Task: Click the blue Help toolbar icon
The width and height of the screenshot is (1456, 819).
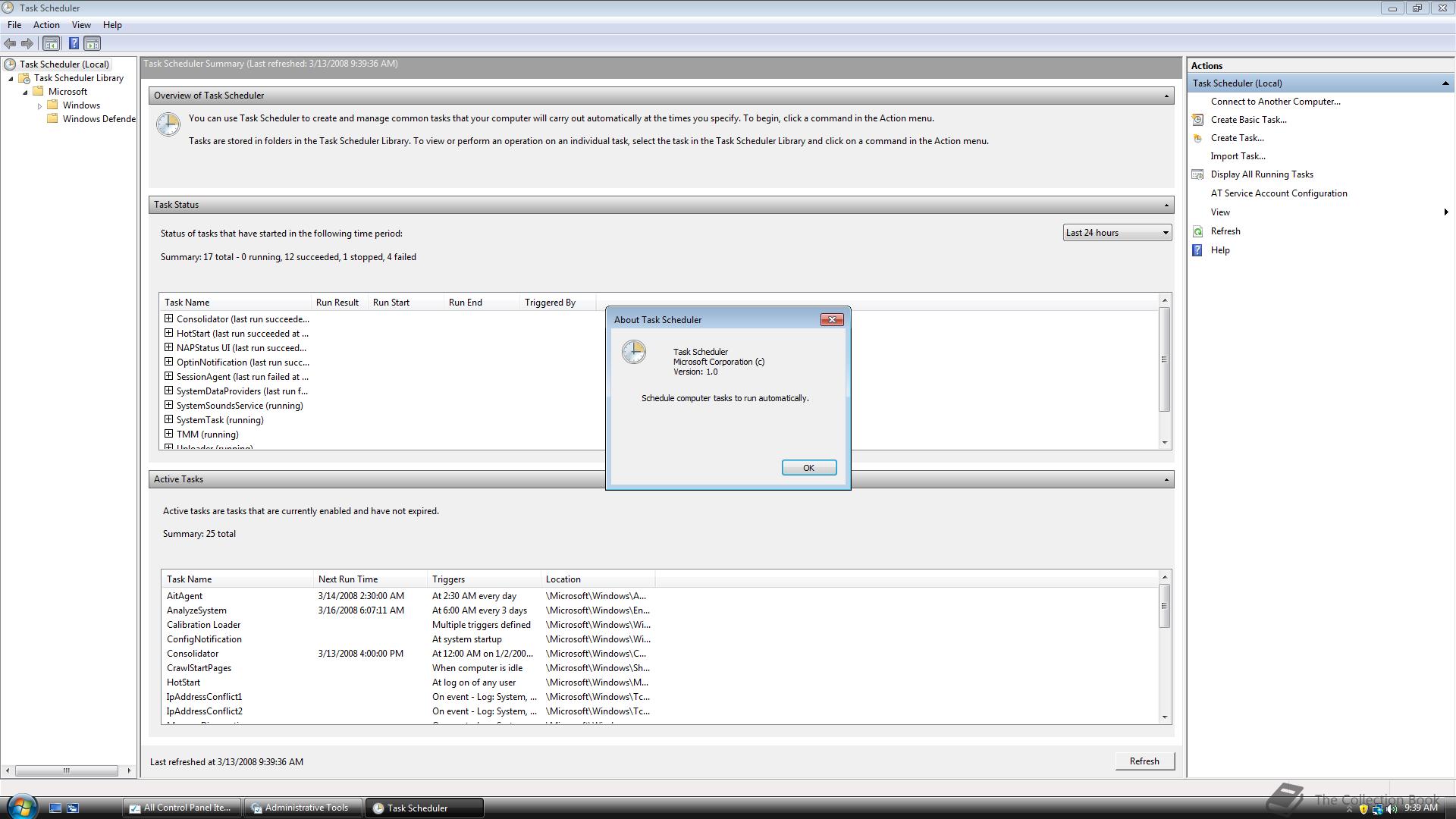Action: pyautogui.click(x=74, y=44)
